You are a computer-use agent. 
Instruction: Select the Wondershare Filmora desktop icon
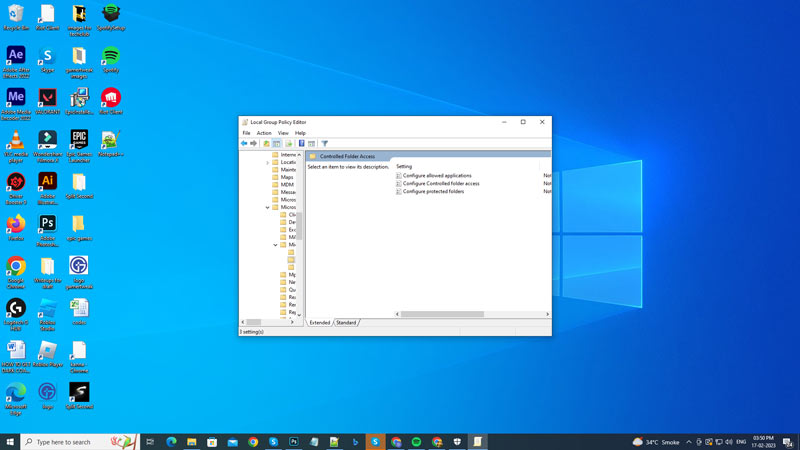(x=47, y=146)
